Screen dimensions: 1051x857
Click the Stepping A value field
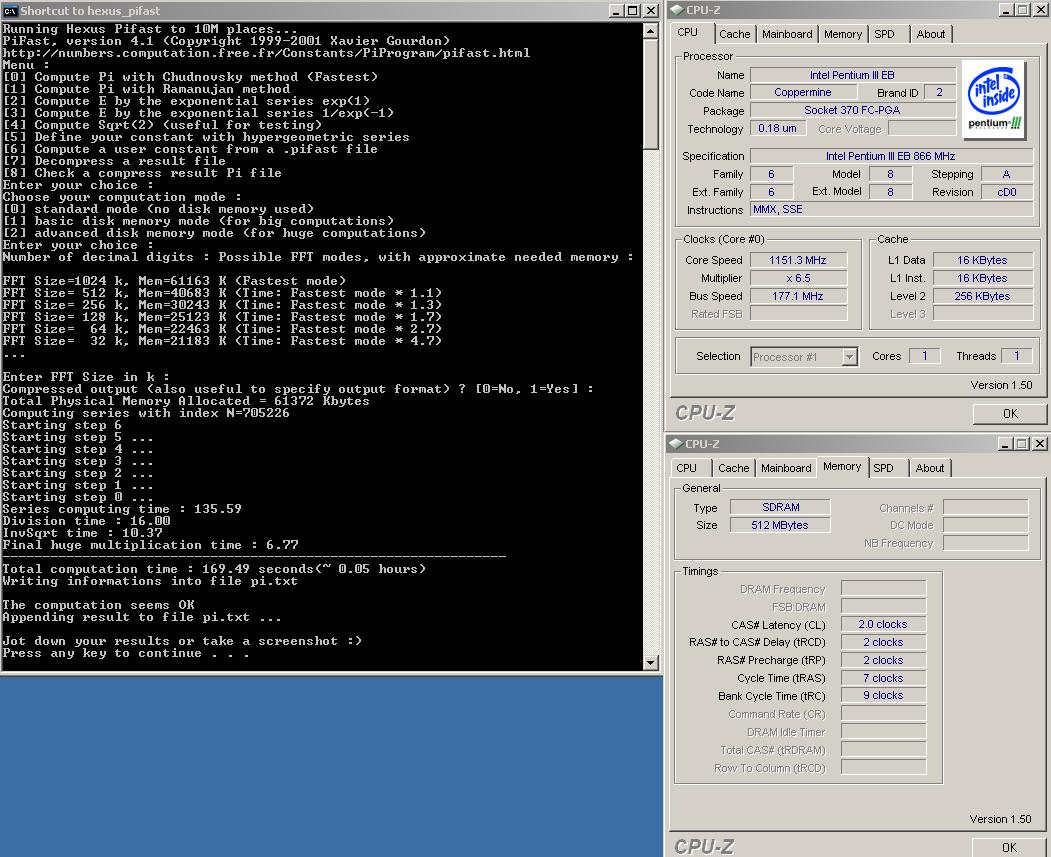1007,174
